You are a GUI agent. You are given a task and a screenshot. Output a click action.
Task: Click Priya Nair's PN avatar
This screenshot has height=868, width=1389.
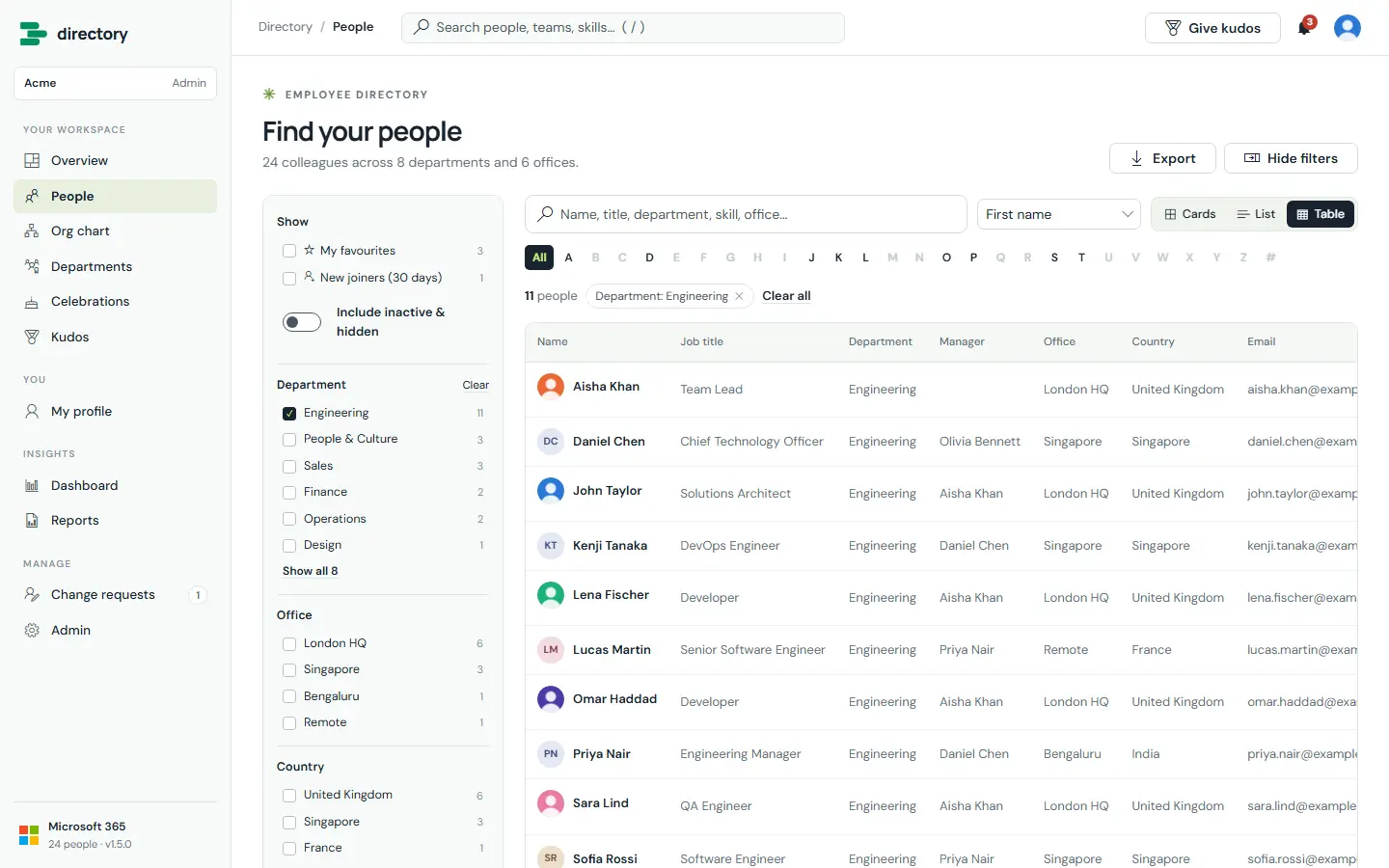click(x=551, y=754)
